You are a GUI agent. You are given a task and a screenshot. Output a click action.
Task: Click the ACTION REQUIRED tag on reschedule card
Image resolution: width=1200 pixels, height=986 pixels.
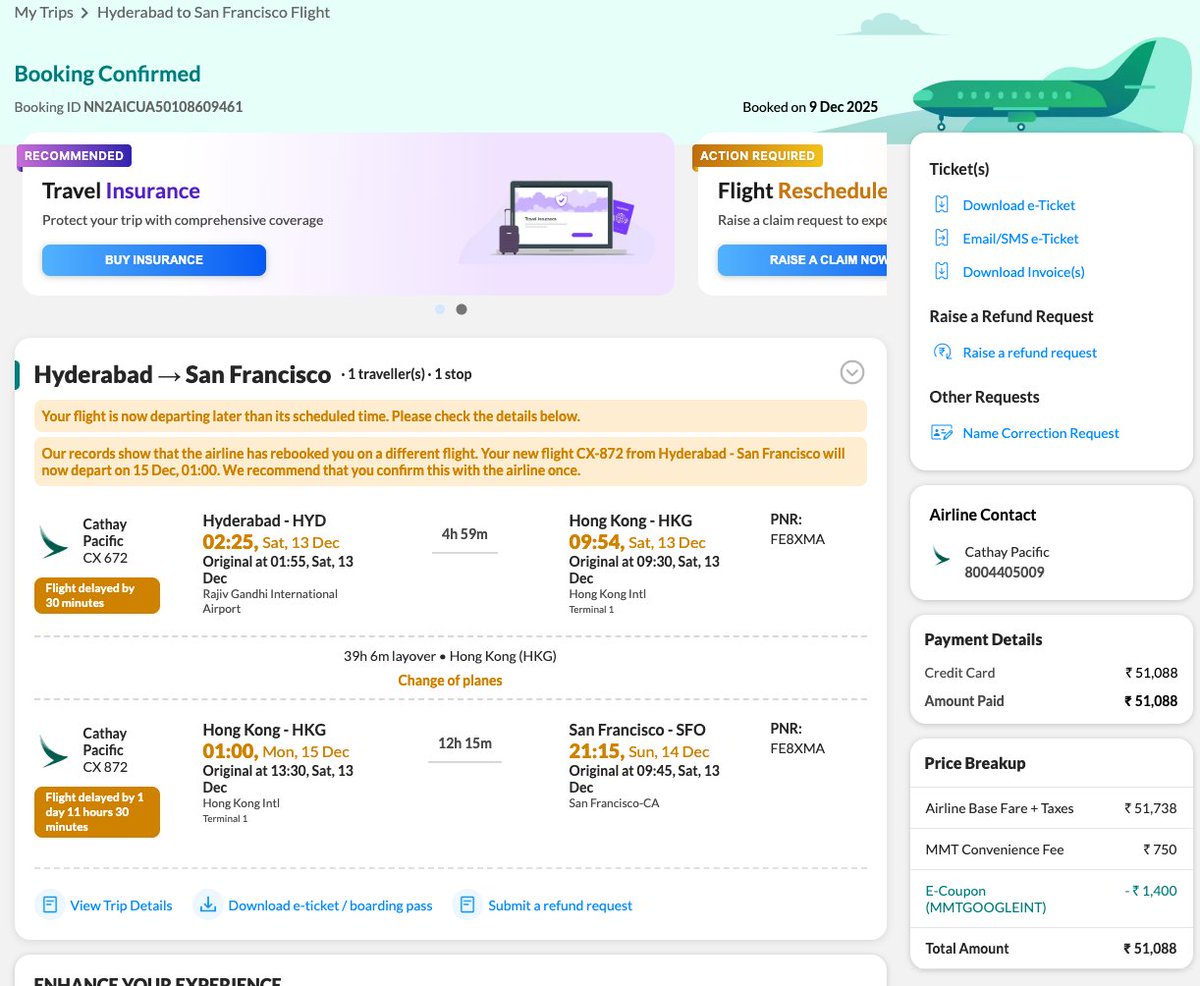[x=757, y=156]
